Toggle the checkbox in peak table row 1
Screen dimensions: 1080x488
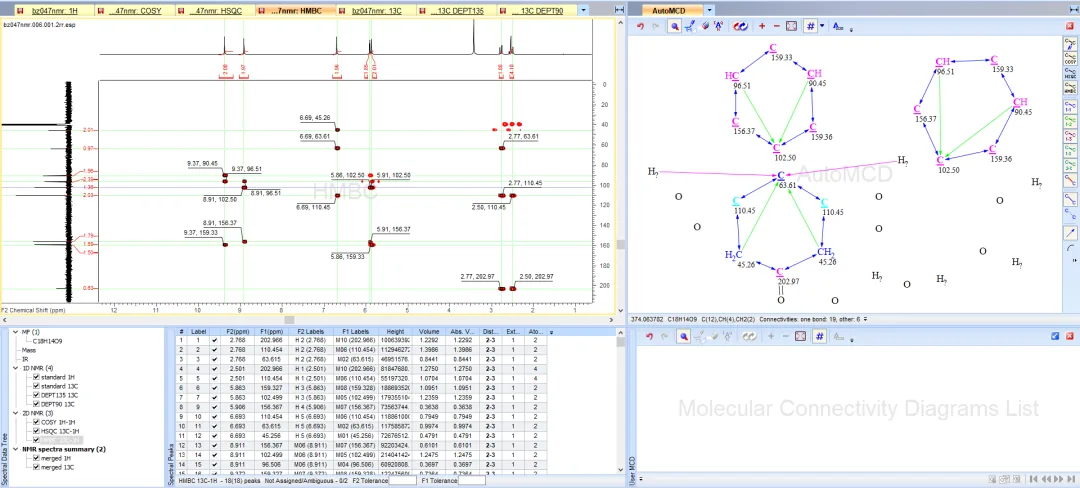[x=214, y=340]
